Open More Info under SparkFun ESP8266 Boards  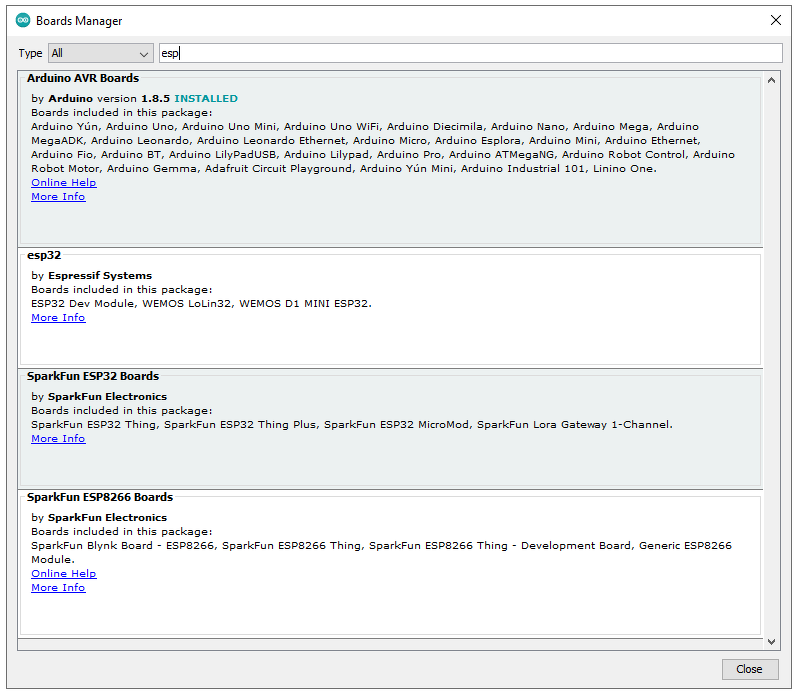[58, 588]
